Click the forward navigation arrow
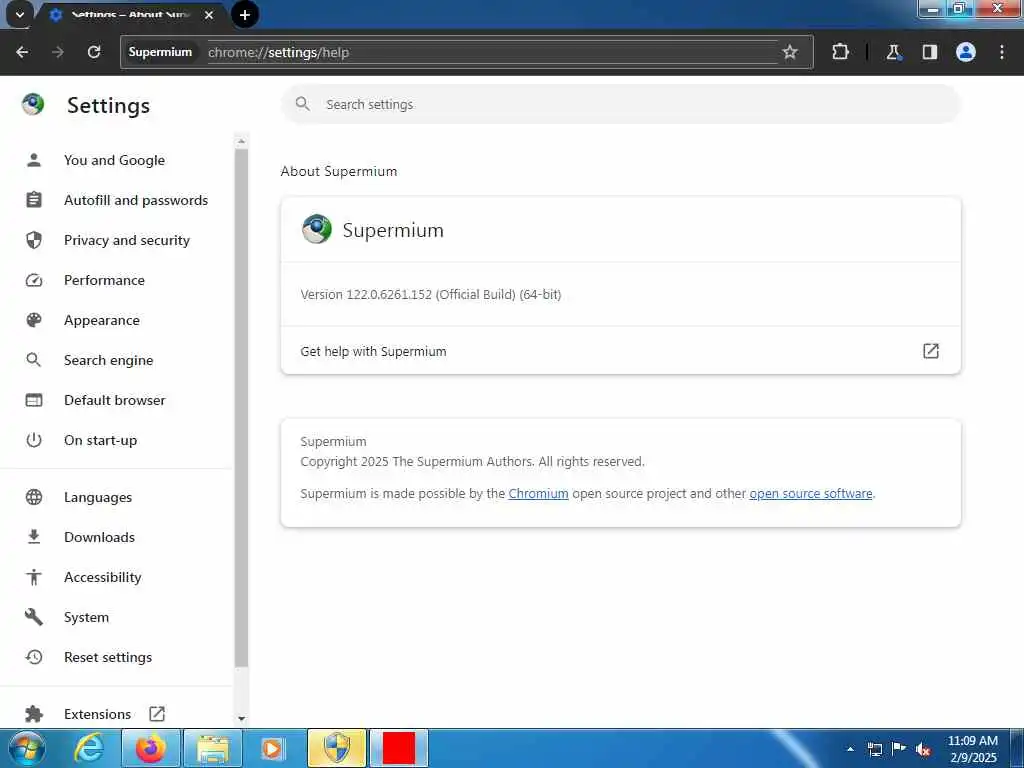Screen dimensions: 1024x768 click(x=58, y=52)
